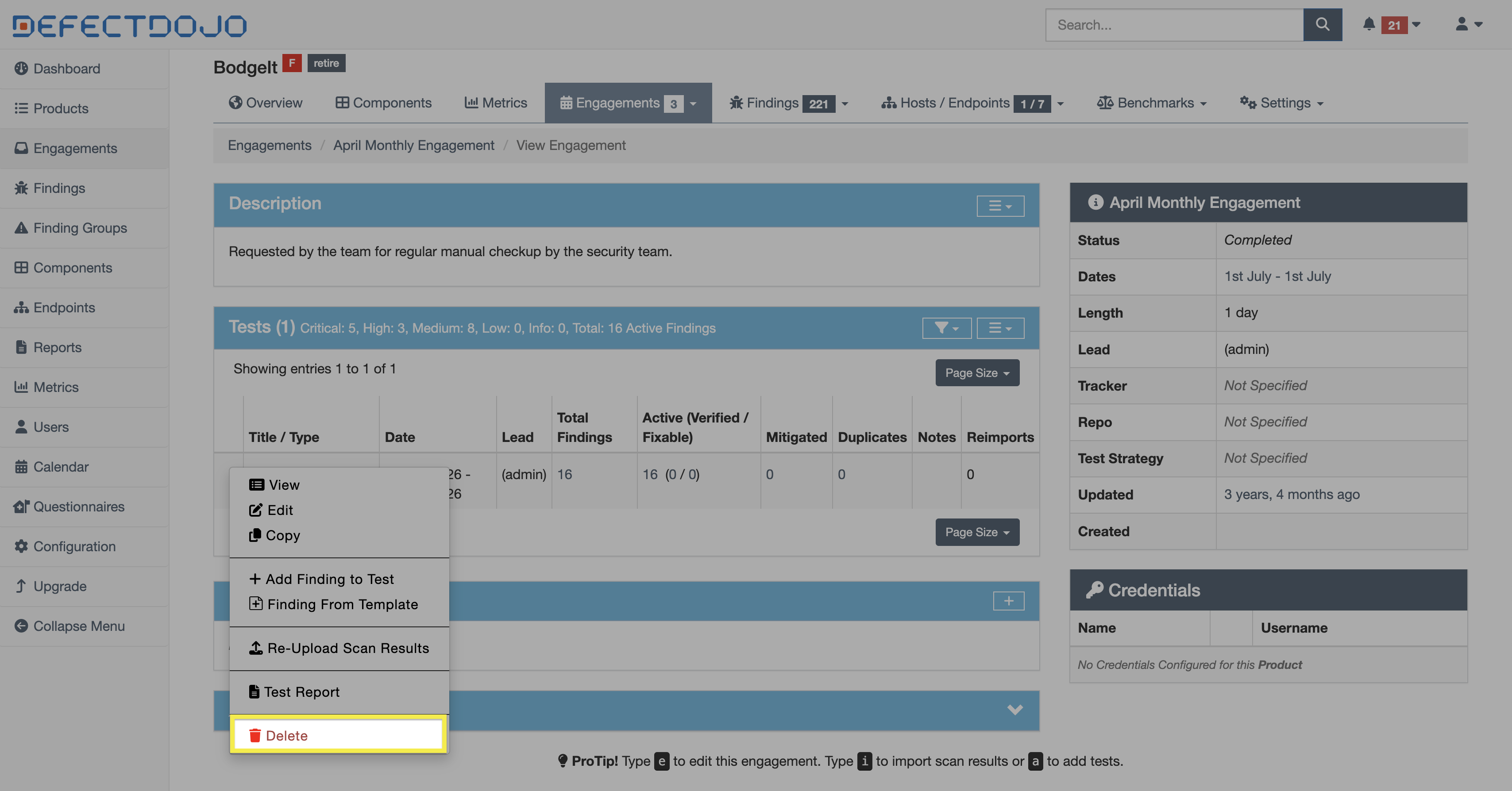Screen dimensions: 1512x791
Task: Select Delete from the context menu
Action: [286, 735]
